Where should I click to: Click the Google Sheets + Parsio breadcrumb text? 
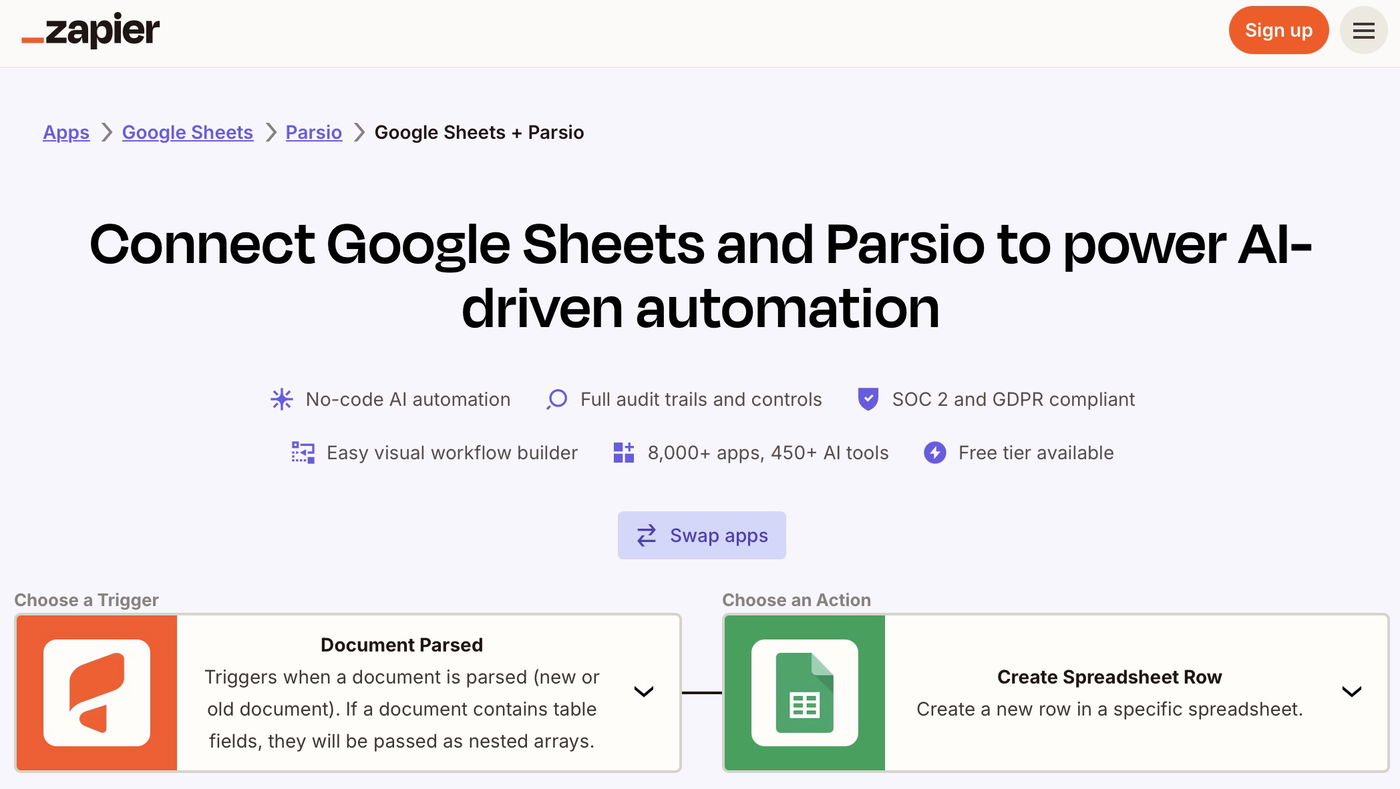479,132
